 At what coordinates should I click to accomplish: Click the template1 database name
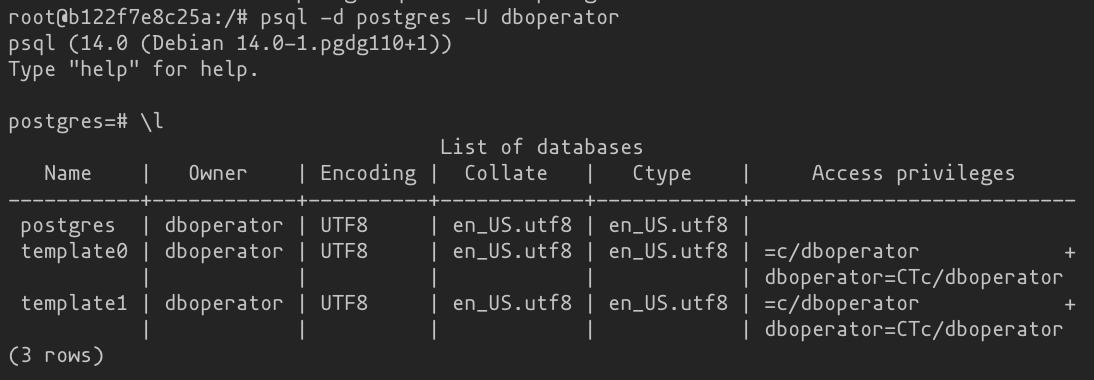[x=74, y=303]
